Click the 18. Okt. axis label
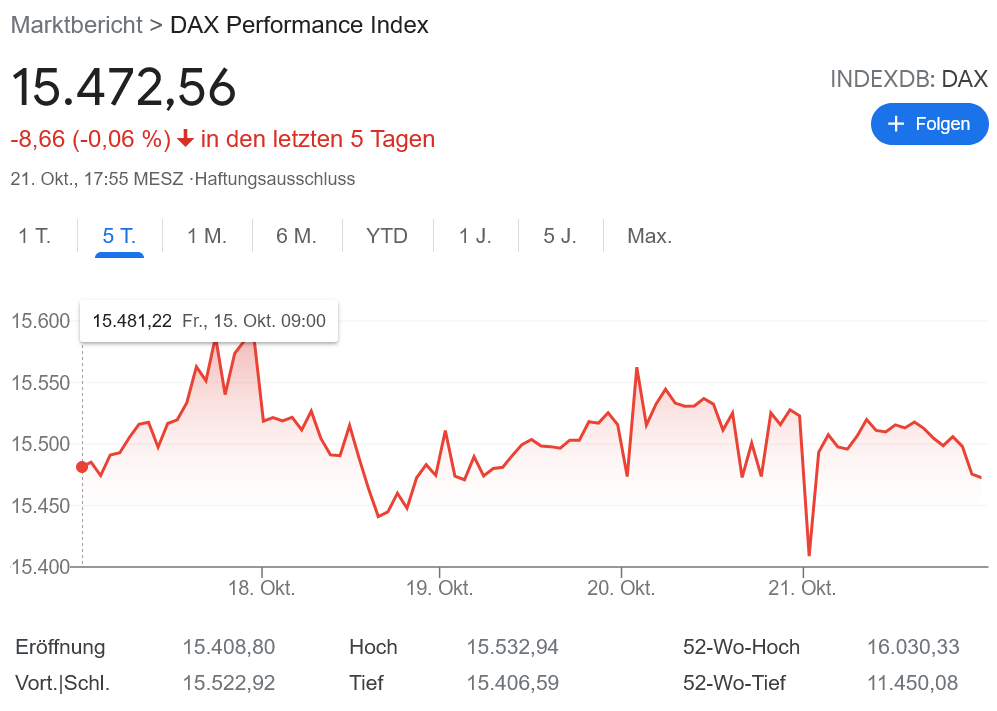 click(x=262, y=588)
